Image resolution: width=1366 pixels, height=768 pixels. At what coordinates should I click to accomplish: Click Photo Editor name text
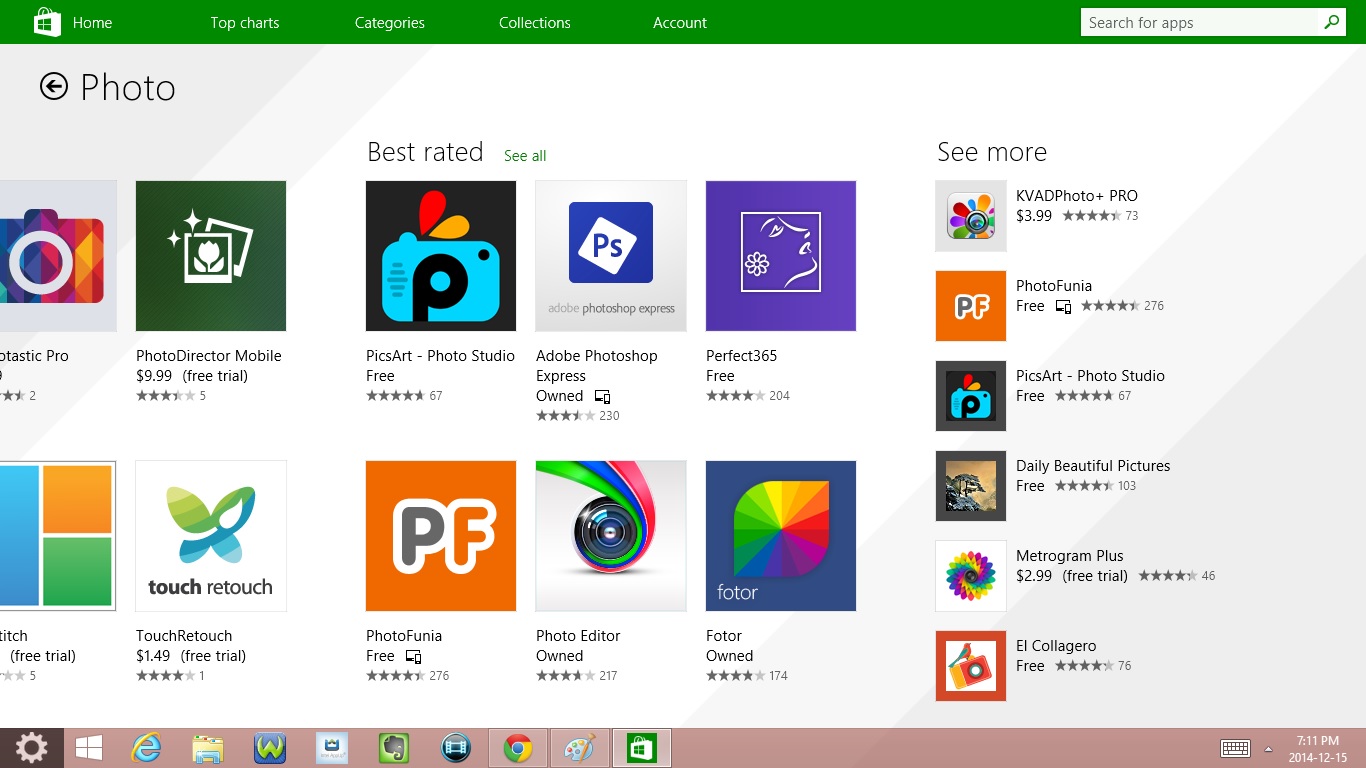click(578, 636)
